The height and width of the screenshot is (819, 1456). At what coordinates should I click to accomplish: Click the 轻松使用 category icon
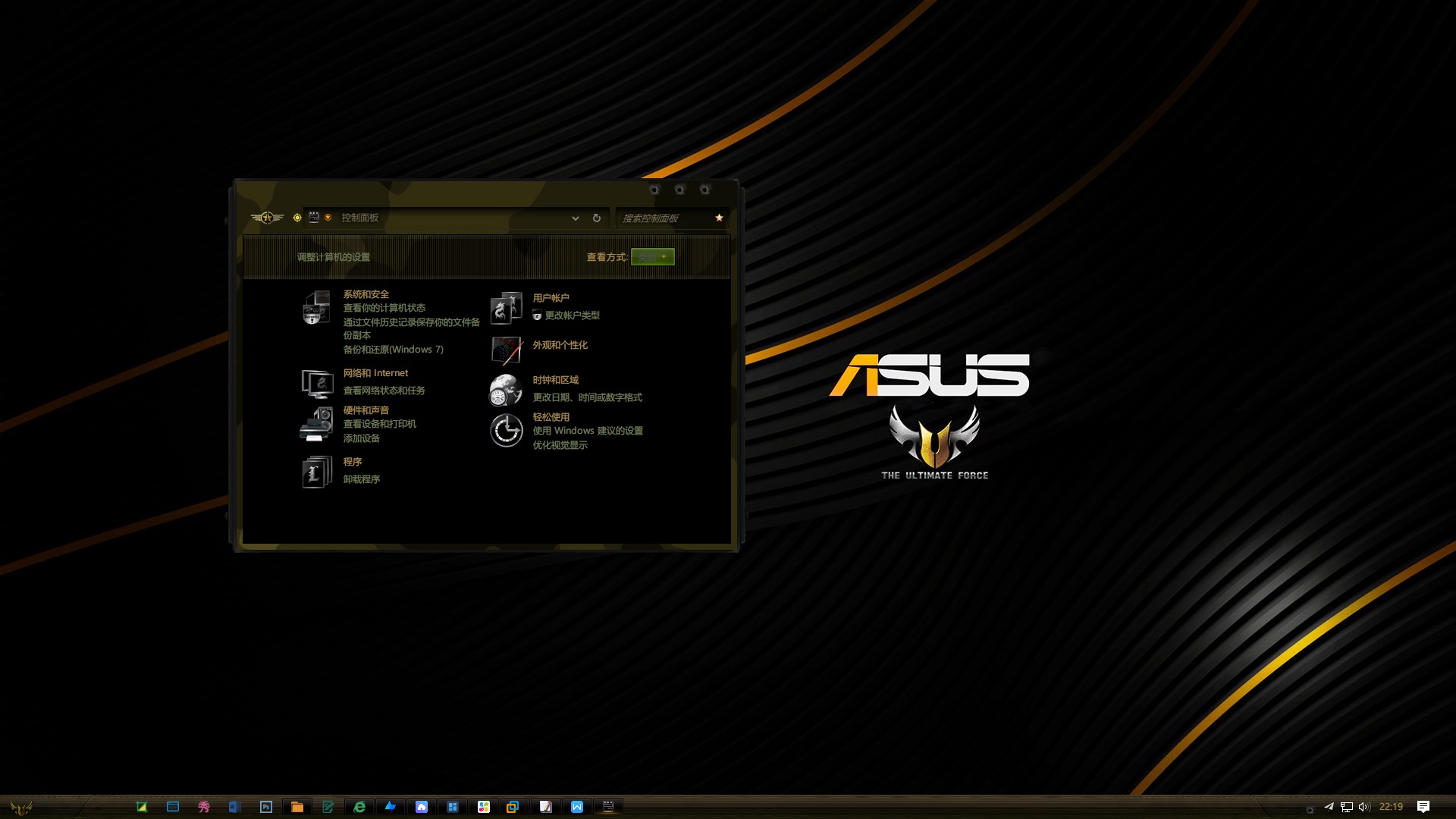tap(506, 431)
